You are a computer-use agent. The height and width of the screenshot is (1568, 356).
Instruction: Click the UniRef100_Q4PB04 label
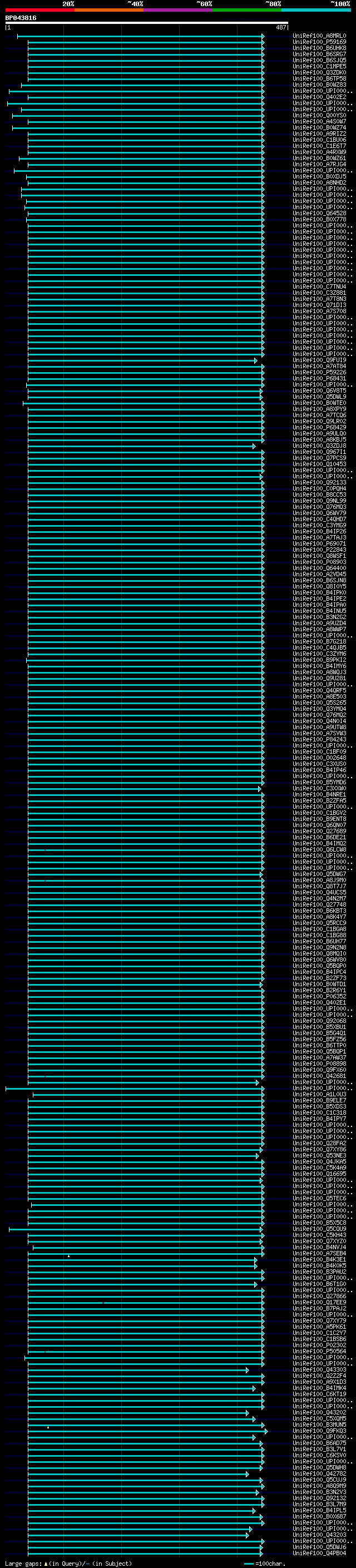(319, 1553)
